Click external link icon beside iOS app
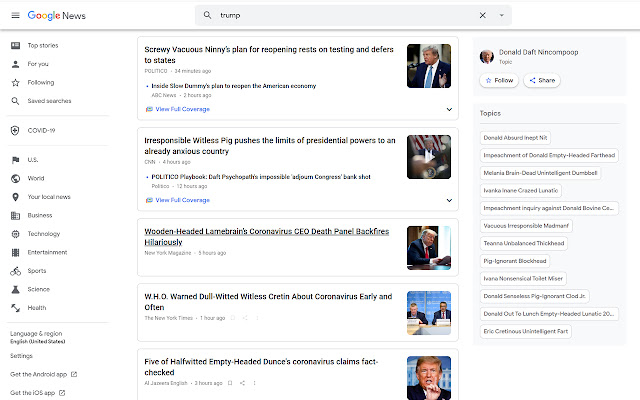640x400 pixels. click(x=62, y=393)
